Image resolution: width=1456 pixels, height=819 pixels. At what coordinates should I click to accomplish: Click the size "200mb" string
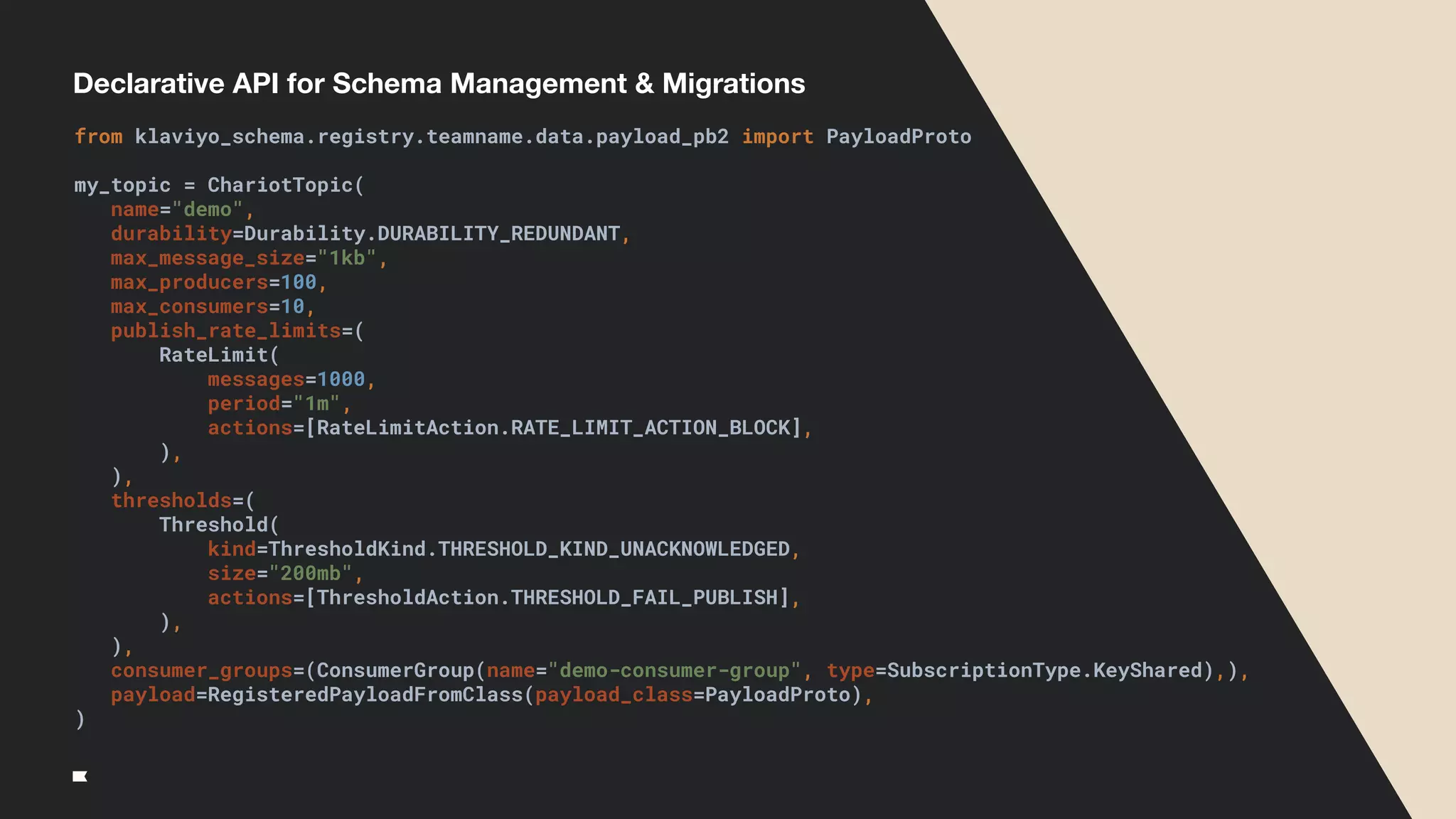(x=310, y=573)
